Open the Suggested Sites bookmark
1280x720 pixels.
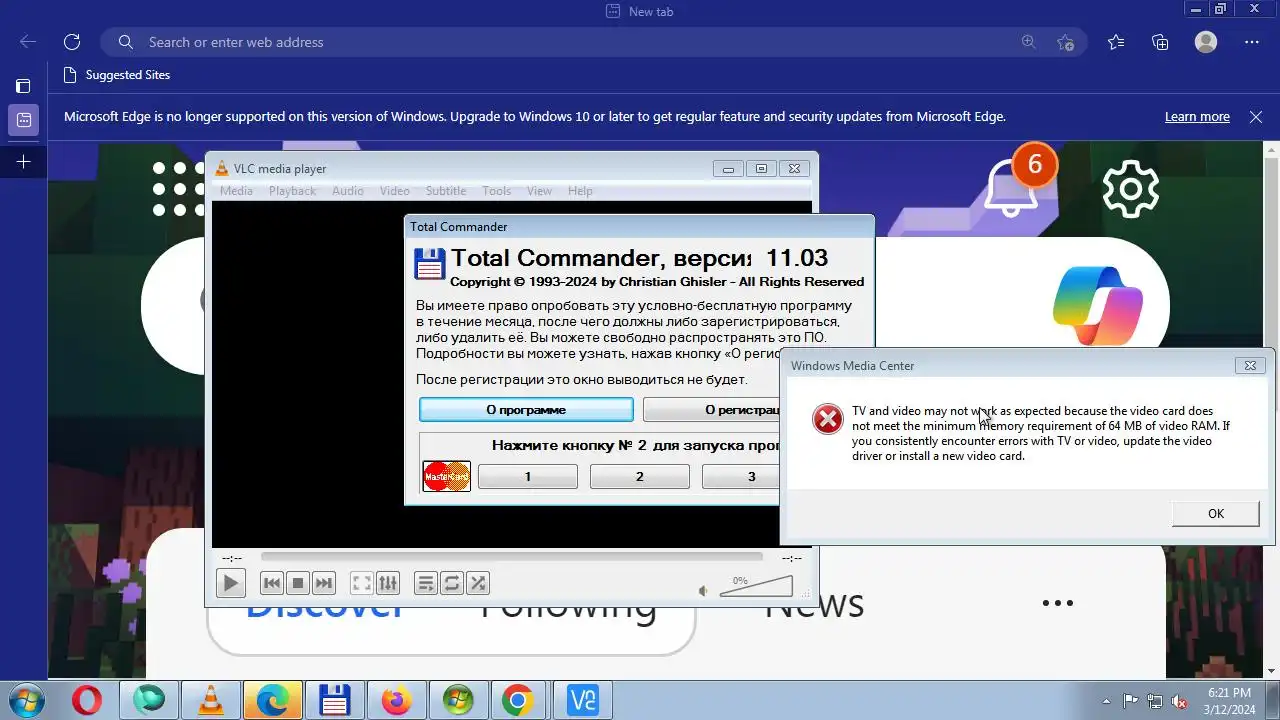[116, 75]
